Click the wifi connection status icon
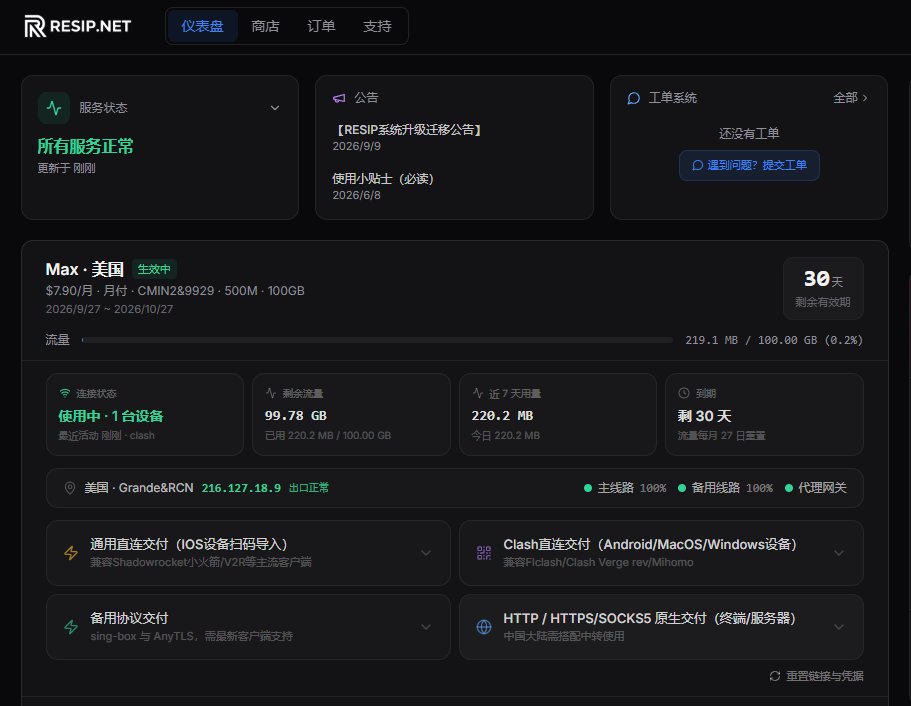This screenshot has width=911, height=706. click(64, 393)
